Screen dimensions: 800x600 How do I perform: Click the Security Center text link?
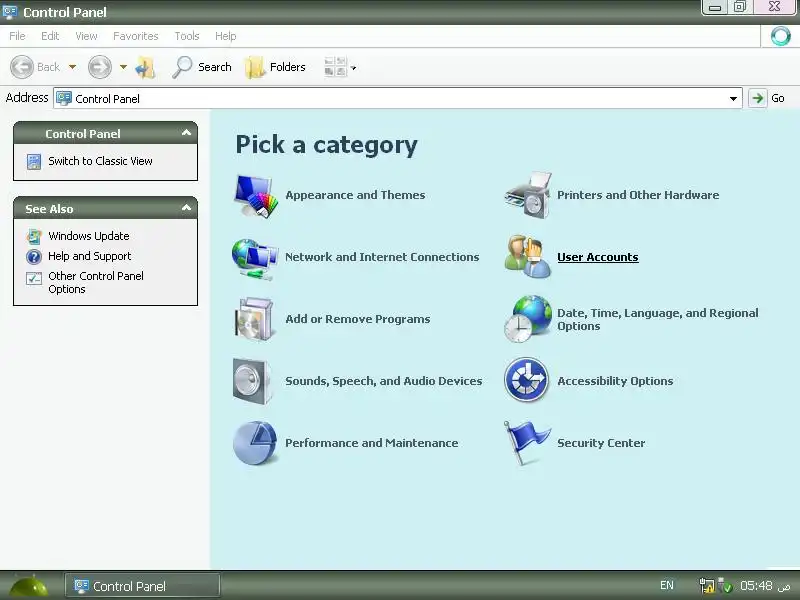pos(601,443)
